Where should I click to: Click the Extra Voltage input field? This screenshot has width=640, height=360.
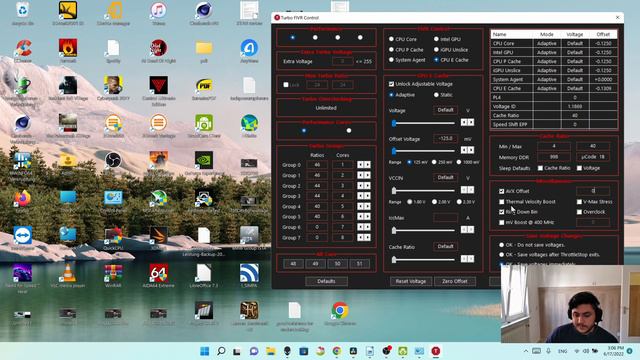342,61
